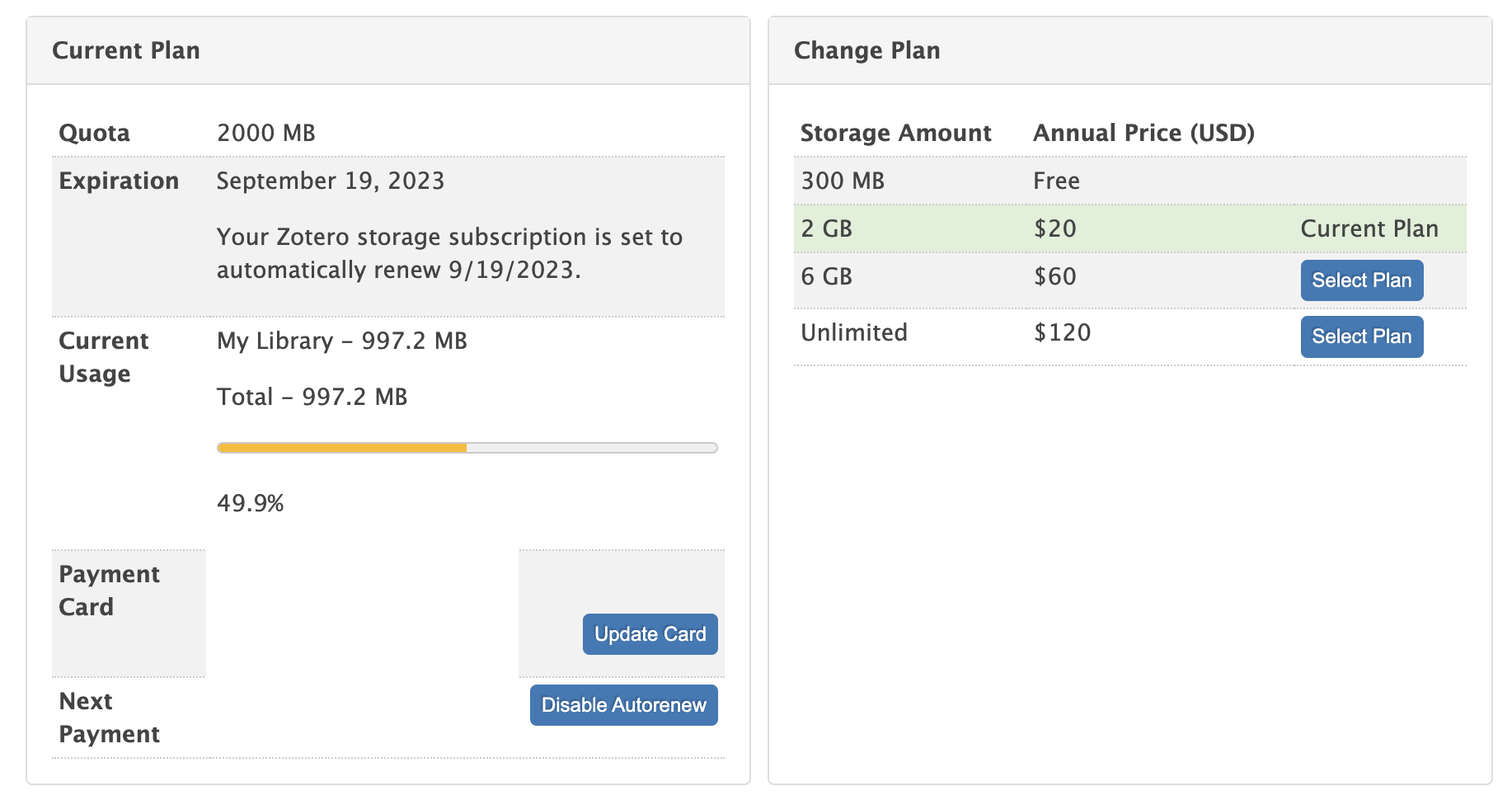Viewport: 1512px width, 800px height.
Task: Click the '2 GB' storage cell
Action: point(826,228)
